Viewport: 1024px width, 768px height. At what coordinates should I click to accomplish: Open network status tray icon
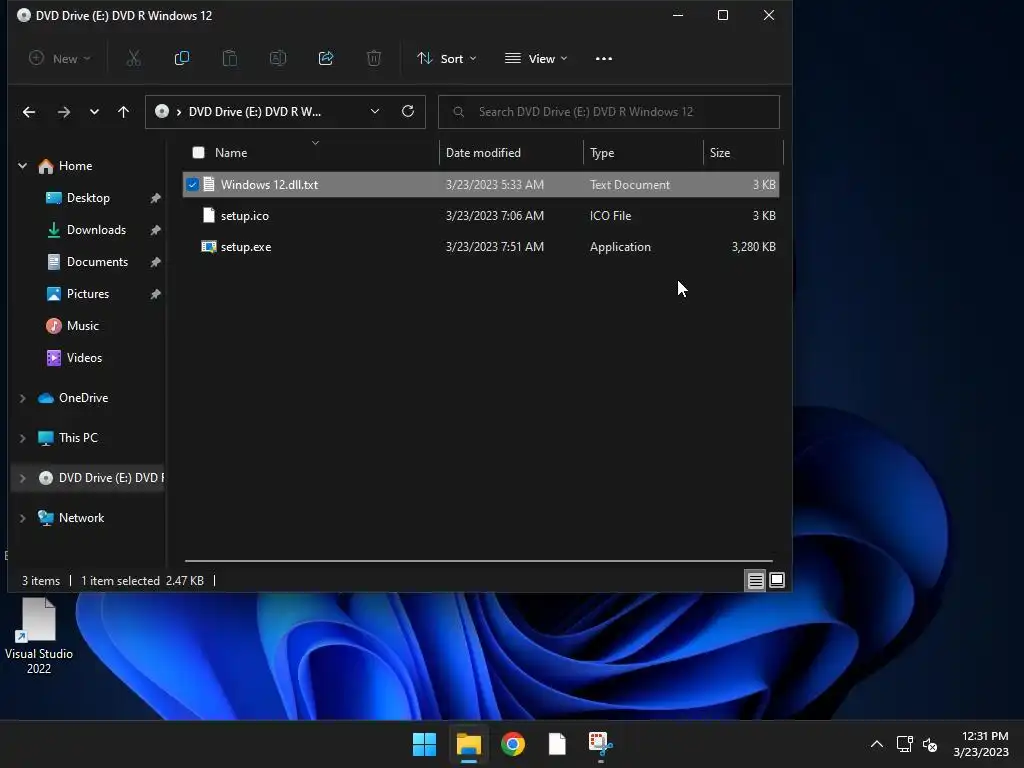click(904, 744)
